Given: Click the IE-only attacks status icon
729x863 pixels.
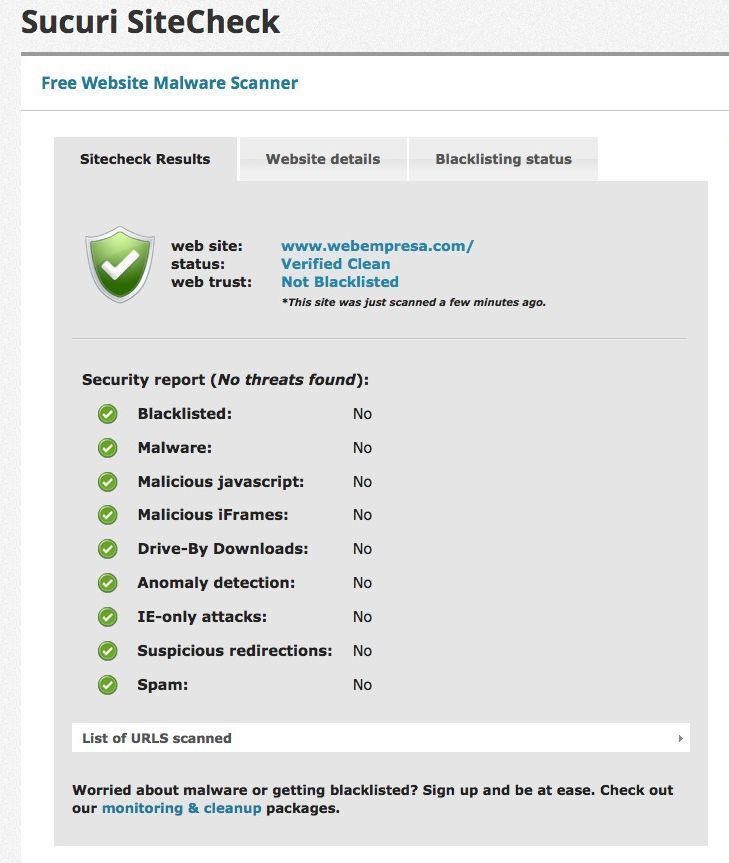Looking at the screenshot, I should click(x=107, y=617).
